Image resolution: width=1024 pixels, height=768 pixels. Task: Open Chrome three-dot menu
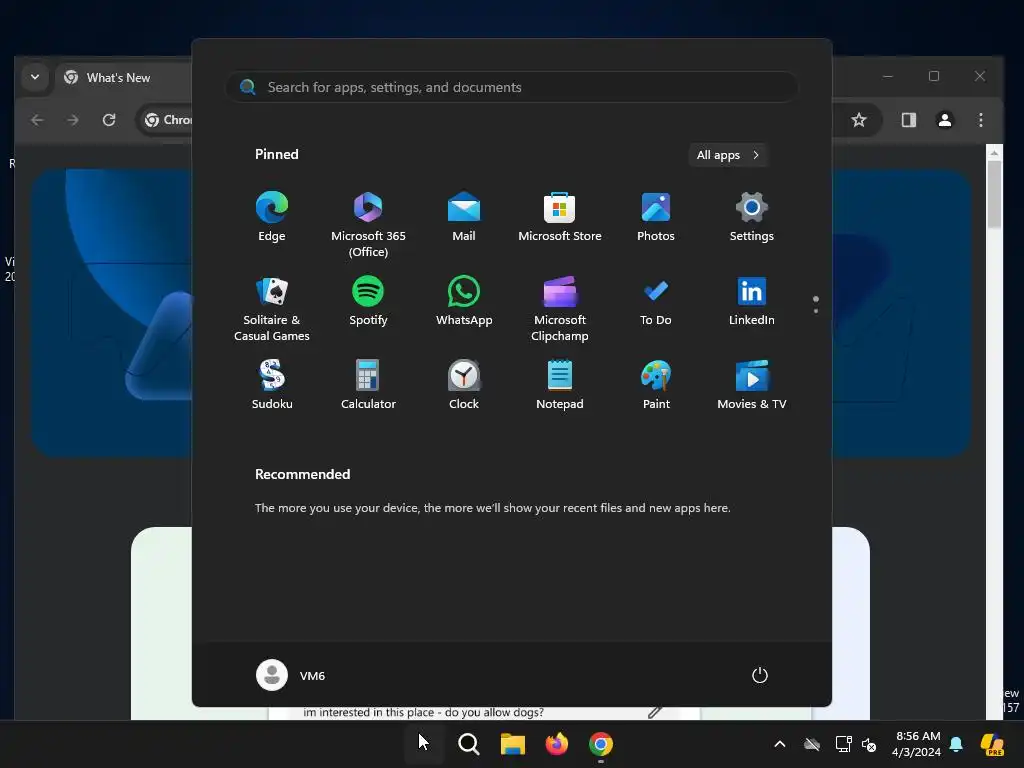click(x=980, y=120)
